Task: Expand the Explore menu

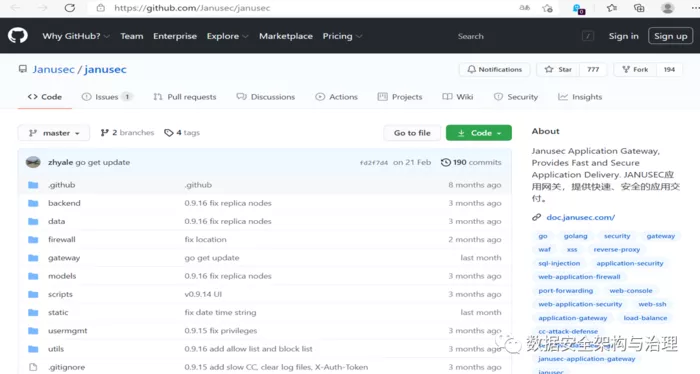Action: [227, 36]
